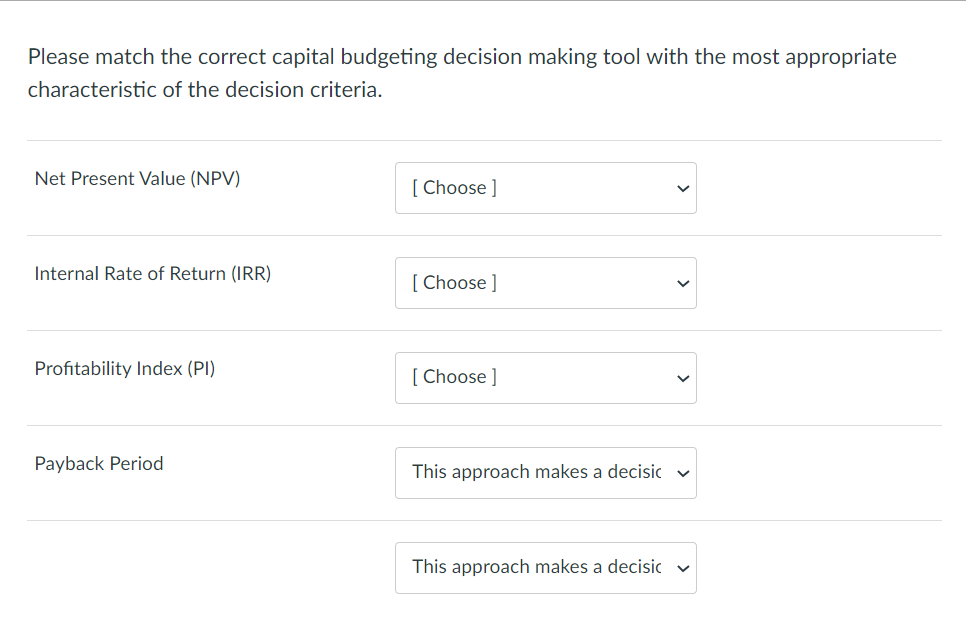This screenshot has height=641, width=966.
Task: Click the 'Internal Rate of Return (IRR)' label
Action: click(x=152, y=274)
